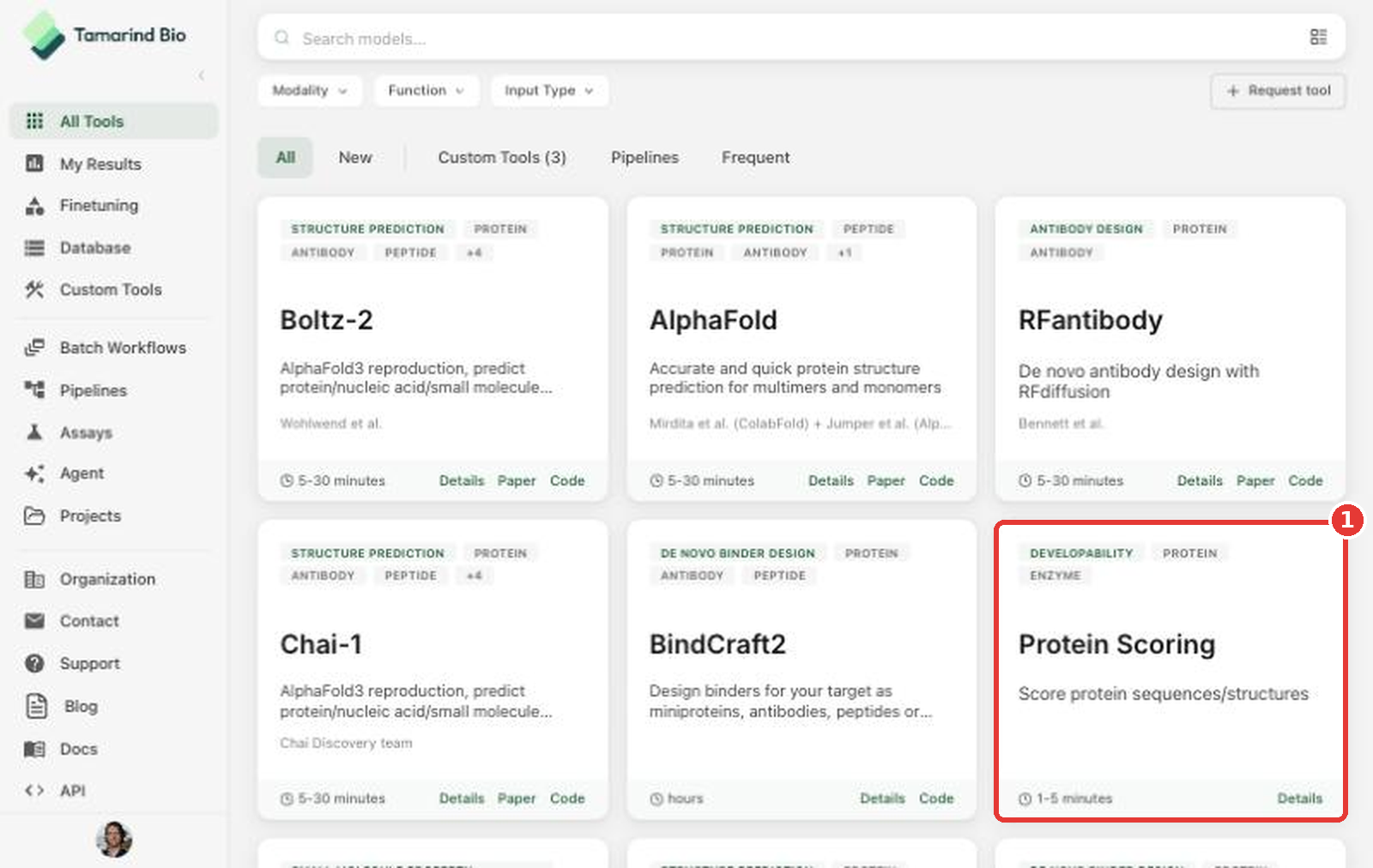Click the +4 tag on Boltz-2 card
The image size is (1373, 868).
coord(474,252)
